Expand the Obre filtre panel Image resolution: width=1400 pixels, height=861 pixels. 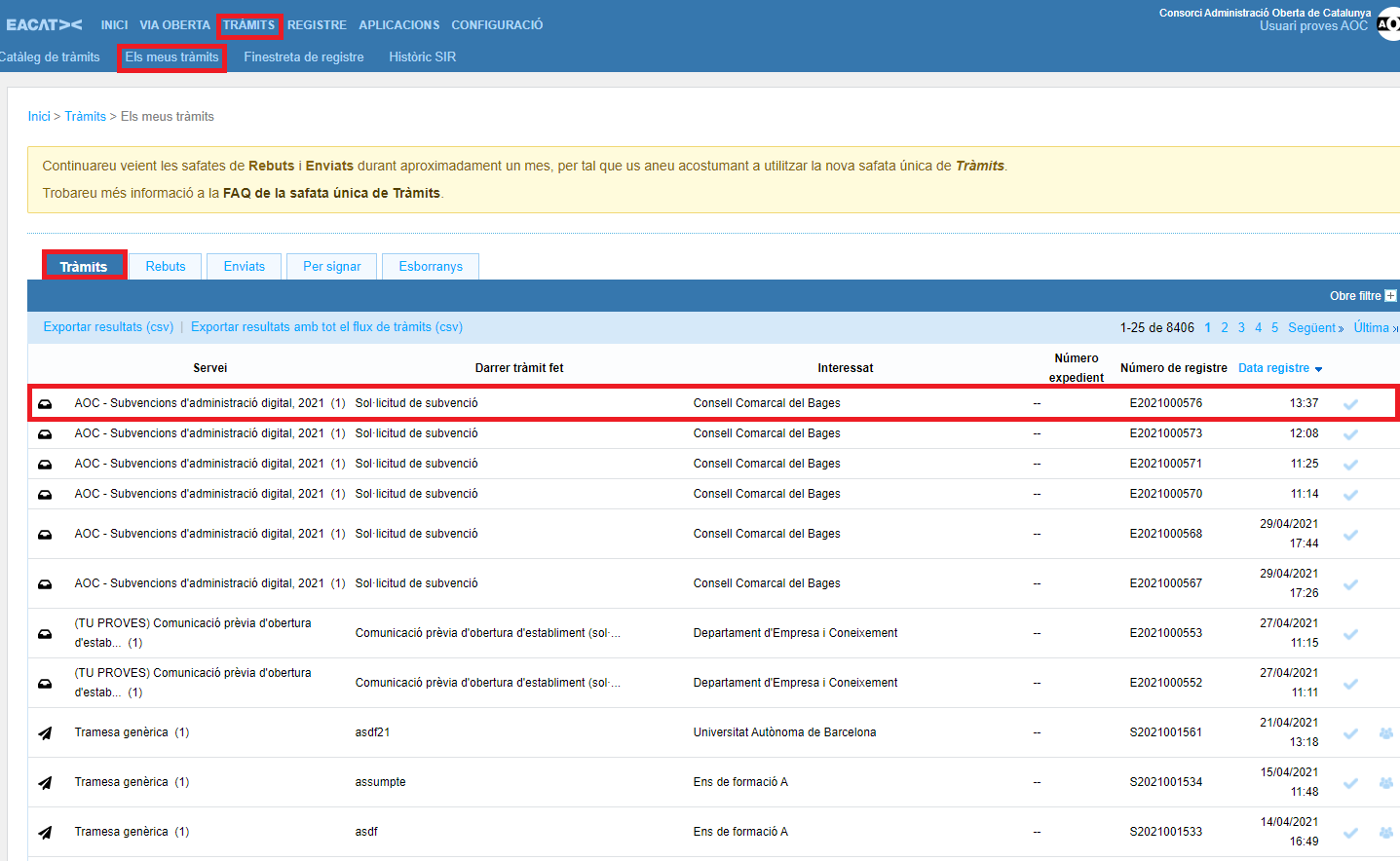(x=1362, y=296)
